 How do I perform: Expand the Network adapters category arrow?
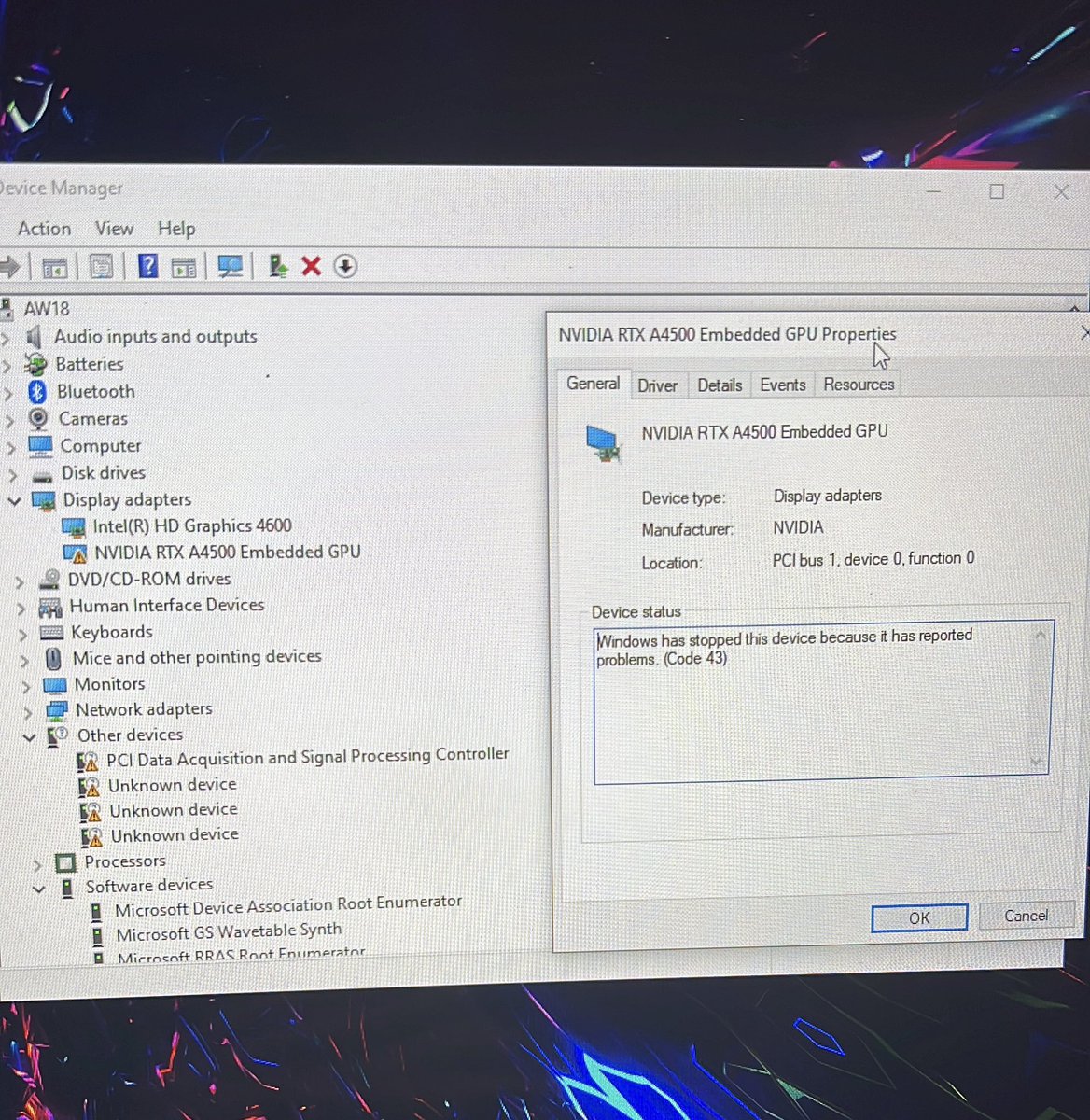pos(28,711)
